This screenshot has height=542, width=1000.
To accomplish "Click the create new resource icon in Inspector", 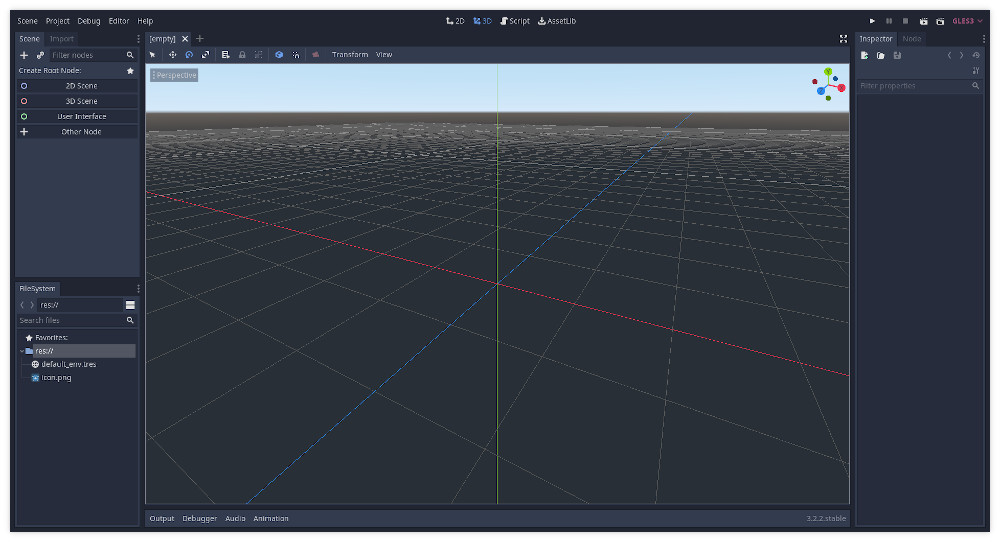I will pyautogui.click(x=864, y=55).
